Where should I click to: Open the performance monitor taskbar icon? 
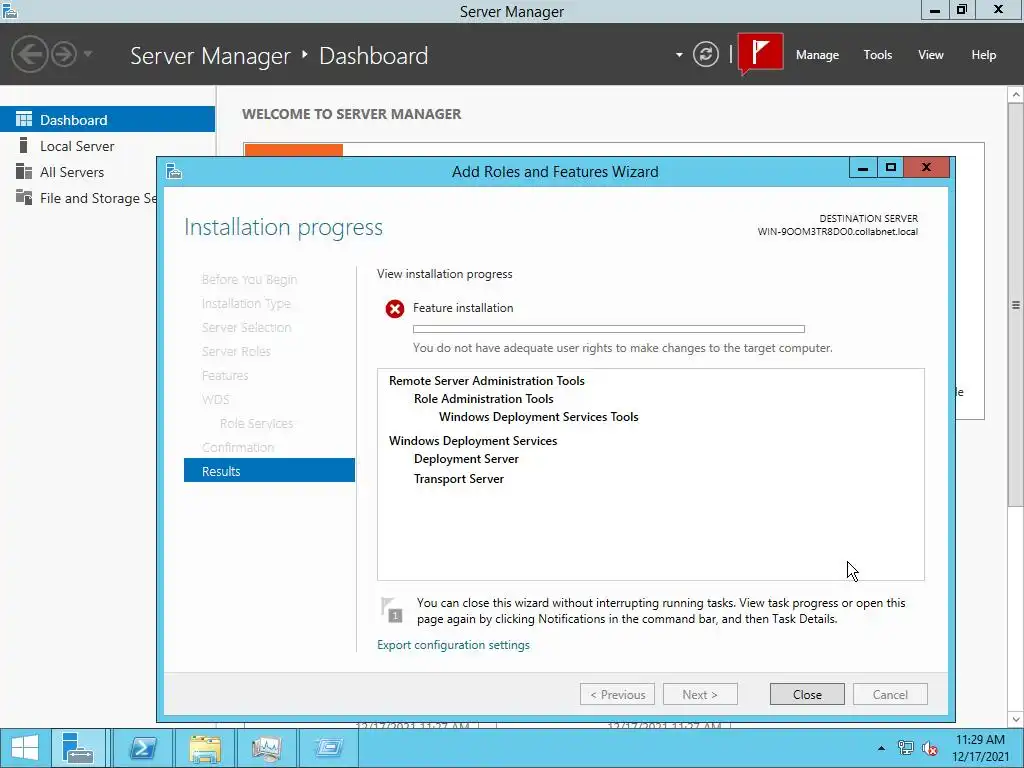(x=266, y=748)
